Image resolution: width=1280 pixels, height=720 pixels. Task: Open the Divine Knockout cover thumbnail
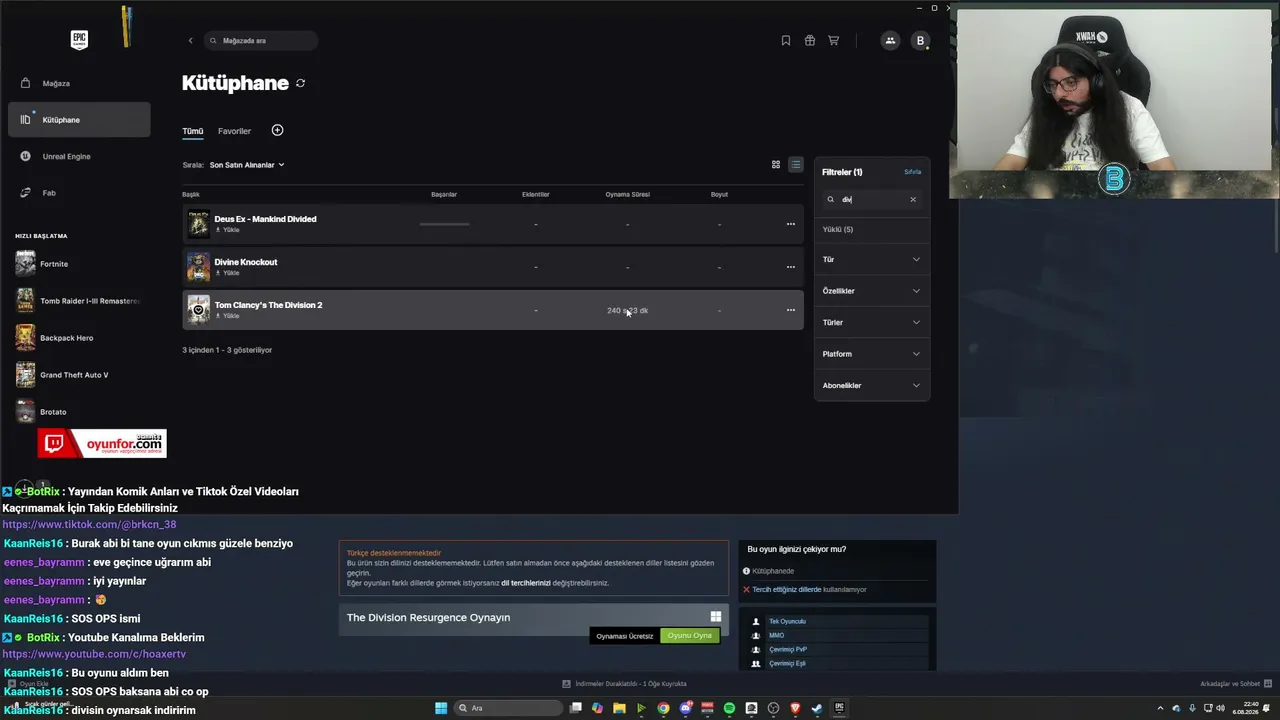point(198,267)
